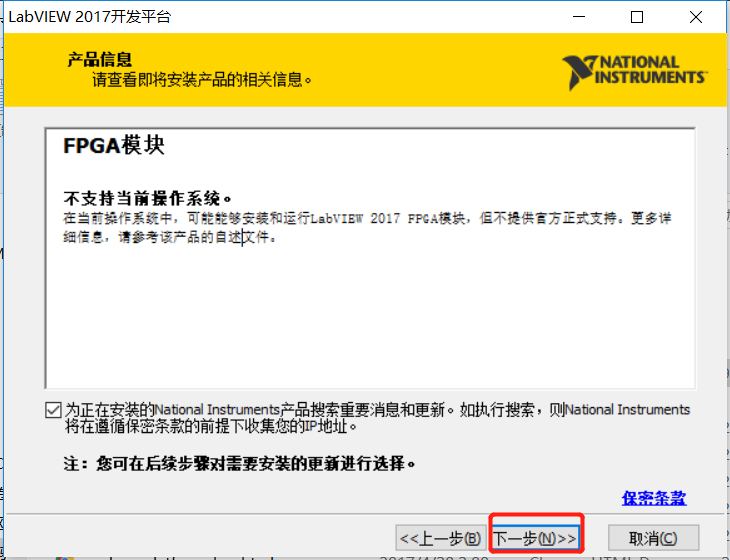Uncheck the National Instruments update search checkbox
The height and width of the screenshot is (560, 730).
pyautogui.click(x=53, y=411)
